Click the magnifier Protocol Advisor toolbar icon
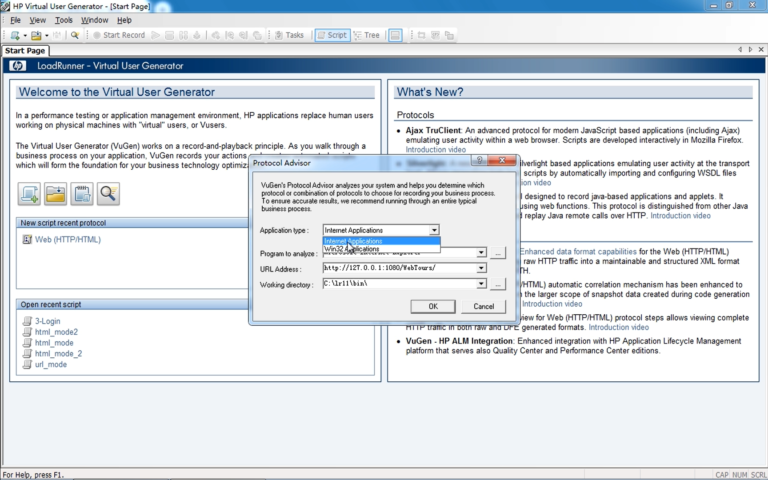The height and width of the screenshot is (480, 768). [x=75, y=35]
